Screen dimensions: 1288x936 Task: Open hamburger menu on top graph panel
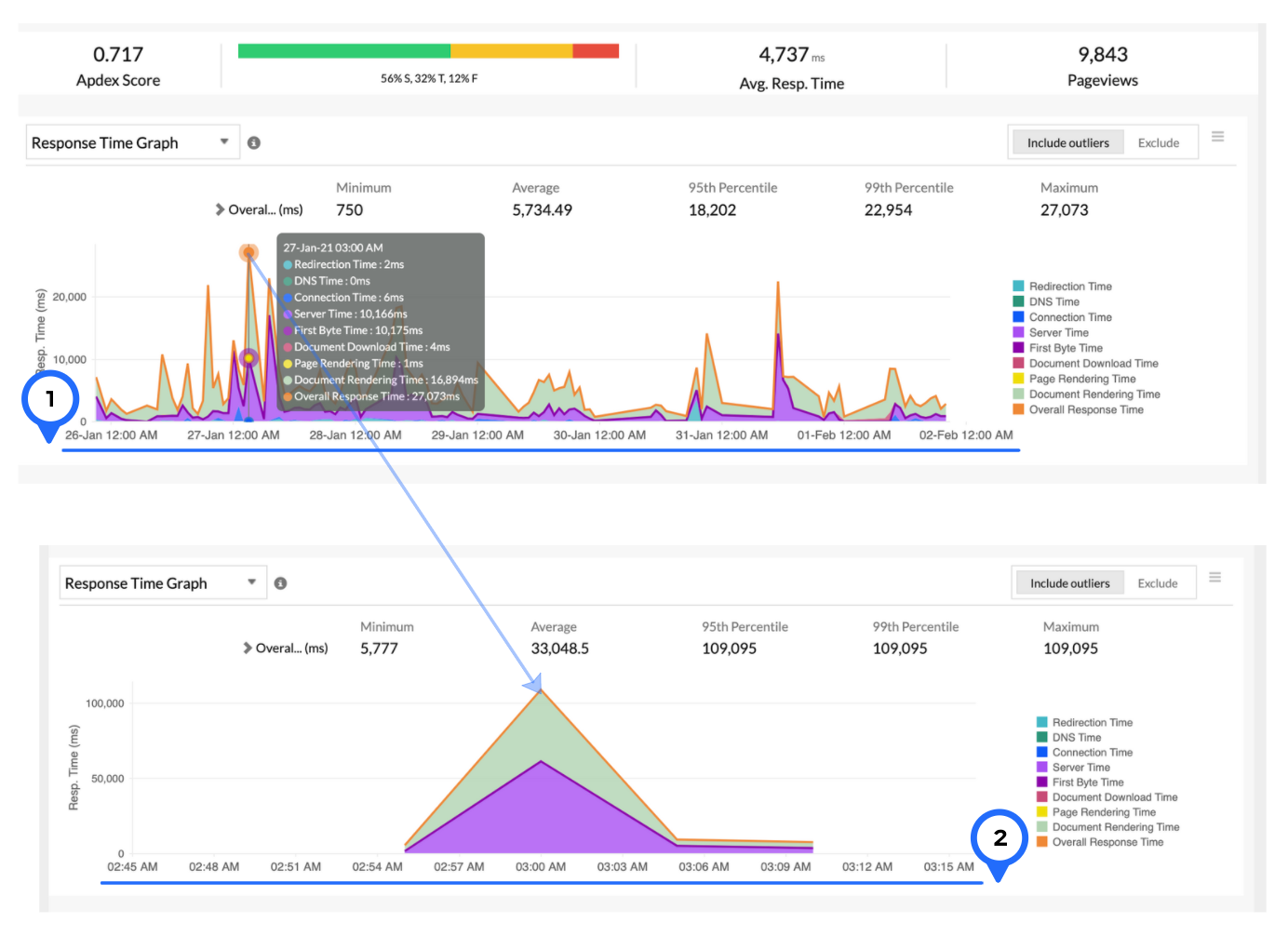(x=1217, y=137)
